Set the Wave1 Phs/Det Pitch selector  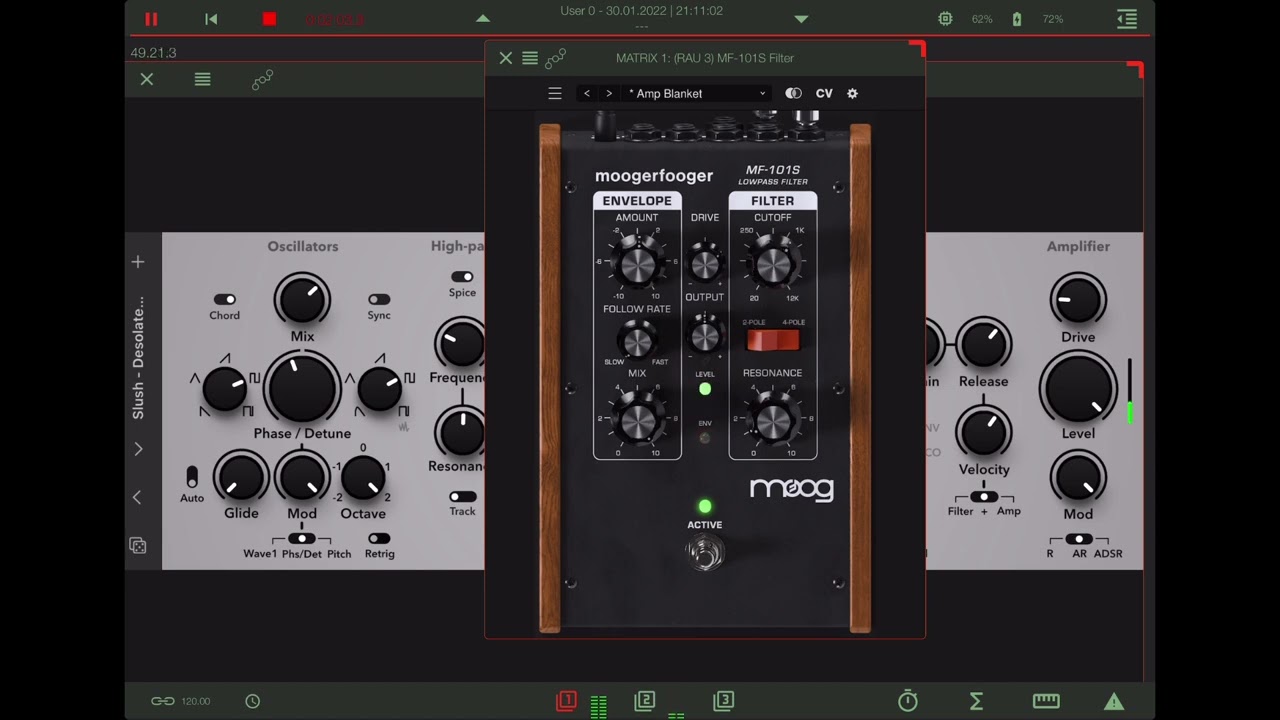coord(301,539)
